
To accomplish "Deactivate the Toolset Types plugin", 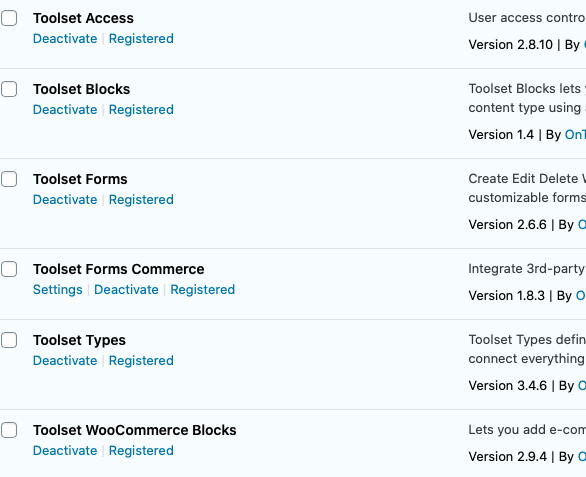I will [x=65, y=361].
